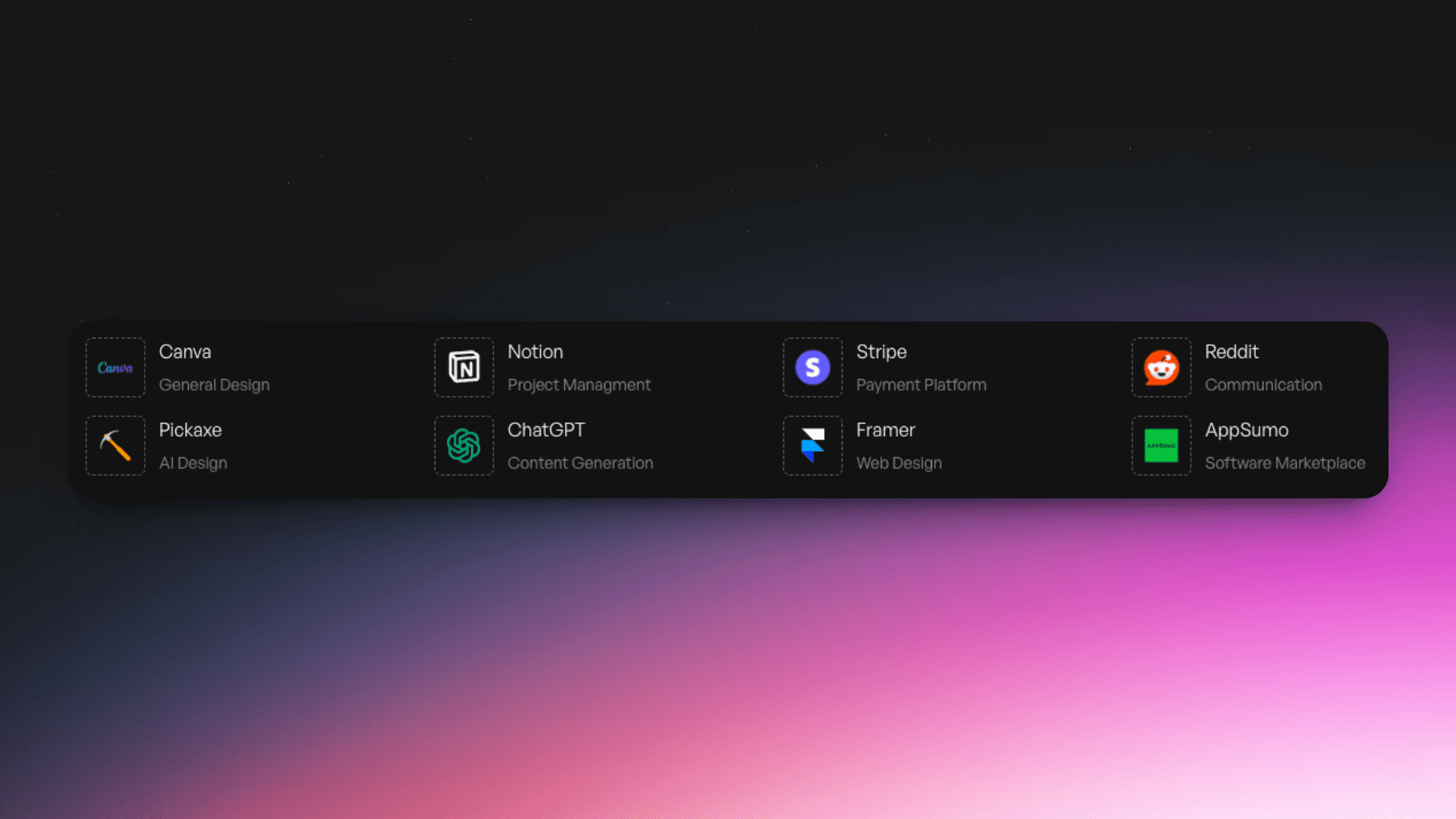Open the Pickaxe tool title
1456x819 pixels.
[x=190, y=430]
